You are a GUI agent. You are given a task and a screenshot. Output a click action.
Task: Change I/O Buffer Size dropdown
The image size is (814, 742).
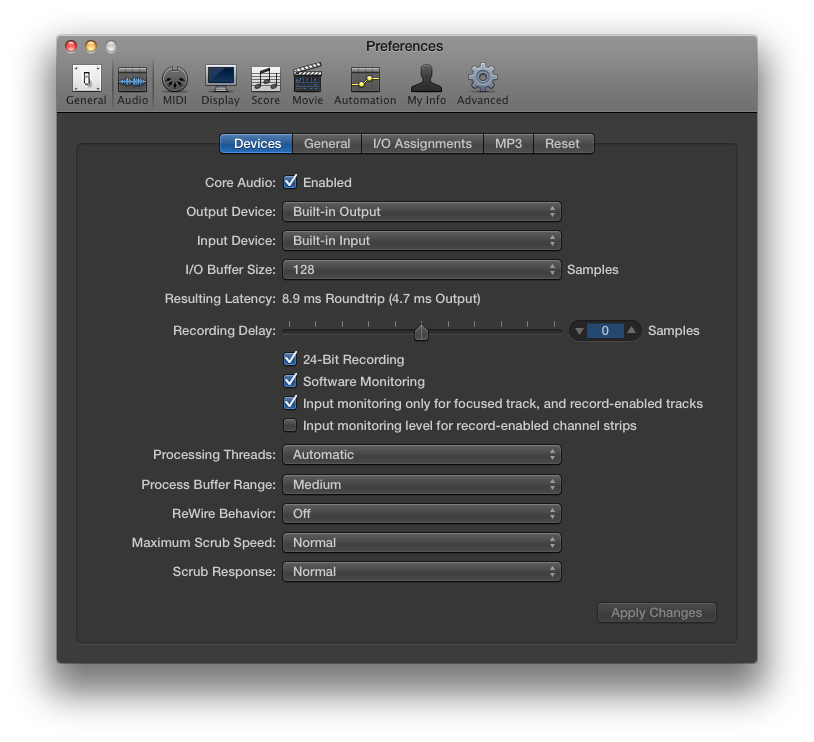coord(422,269)
